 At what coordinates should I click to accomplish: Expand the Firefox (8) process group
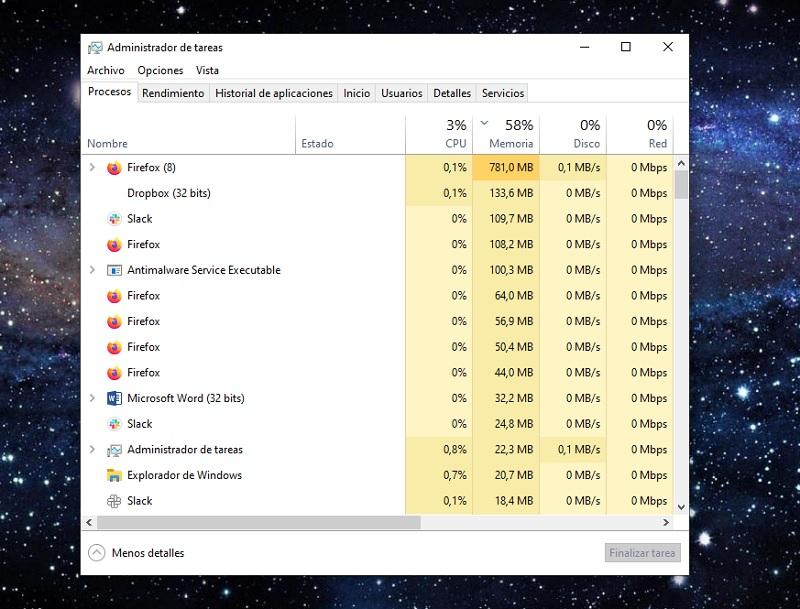click(92, 167)
